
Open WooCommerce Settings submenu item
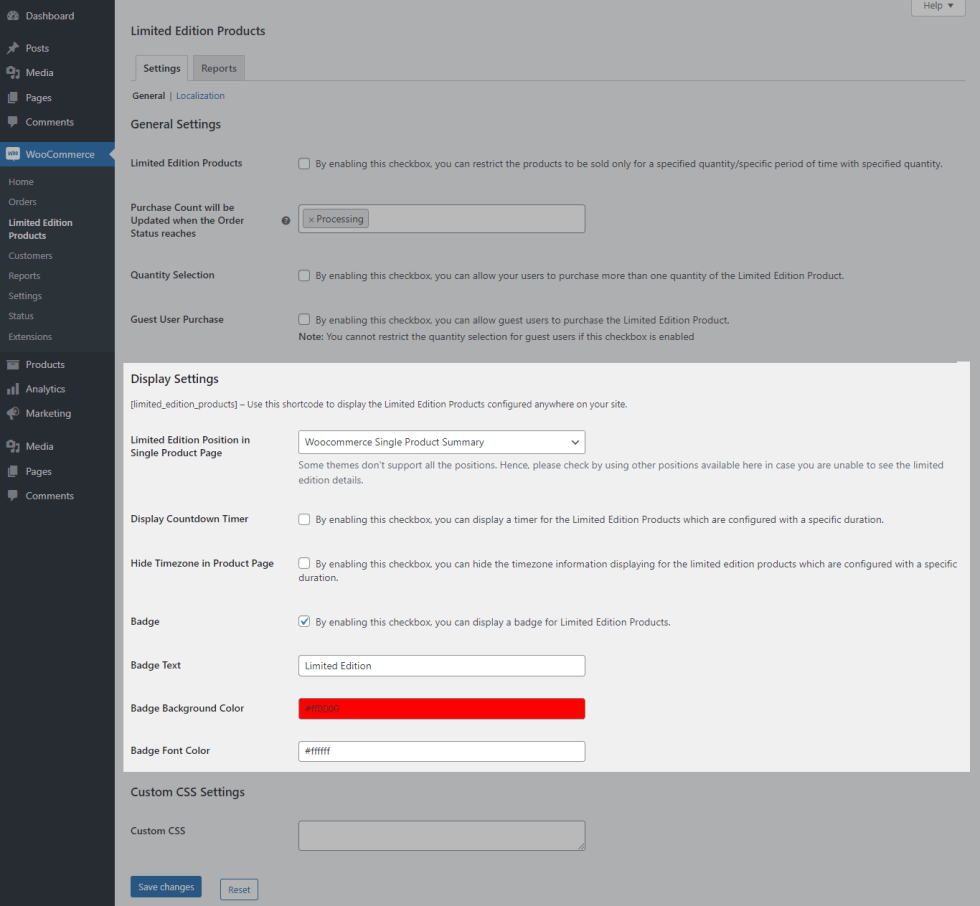click(x=25, y=296)
